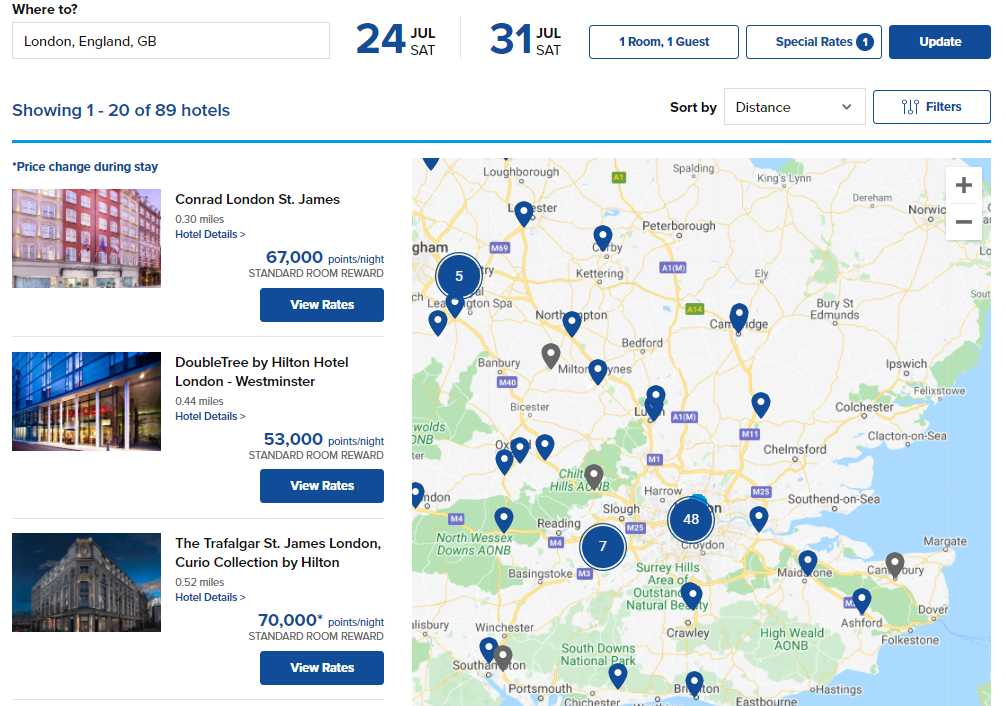Open Hotel Details for Conrad London St. James
The height and width of the screenshot is (706, 1005).
coord(210,234)
